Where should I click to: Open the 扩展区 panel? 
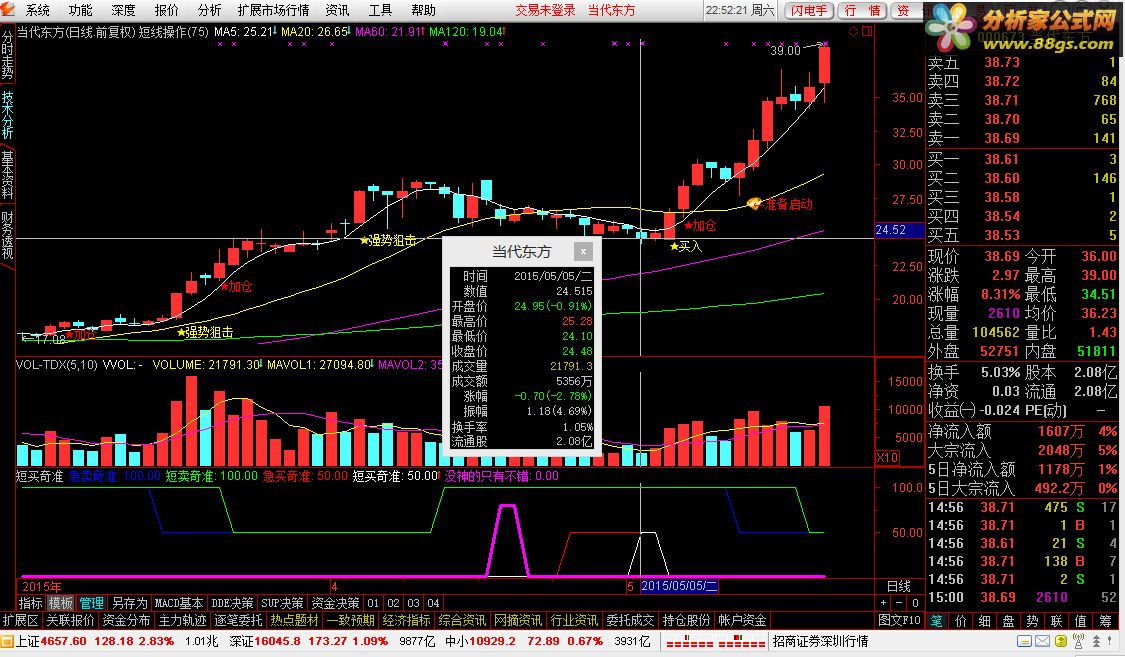click(x=21, y=620)
